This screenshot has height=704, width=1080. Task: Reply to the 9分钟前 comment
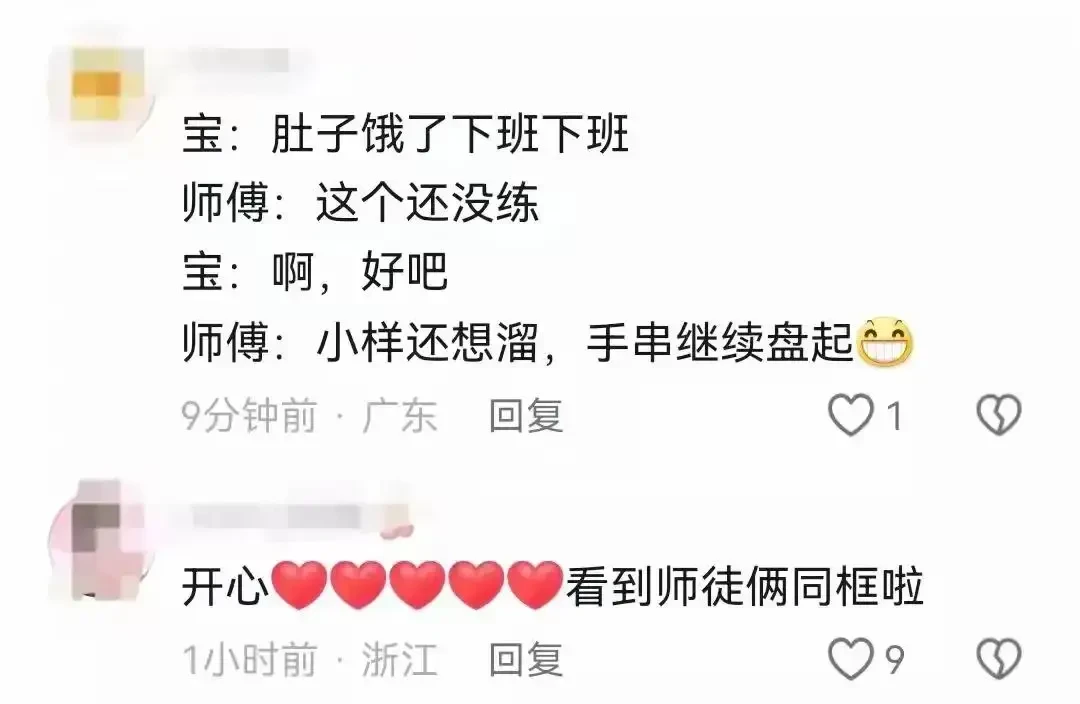[x=526, y=416]
